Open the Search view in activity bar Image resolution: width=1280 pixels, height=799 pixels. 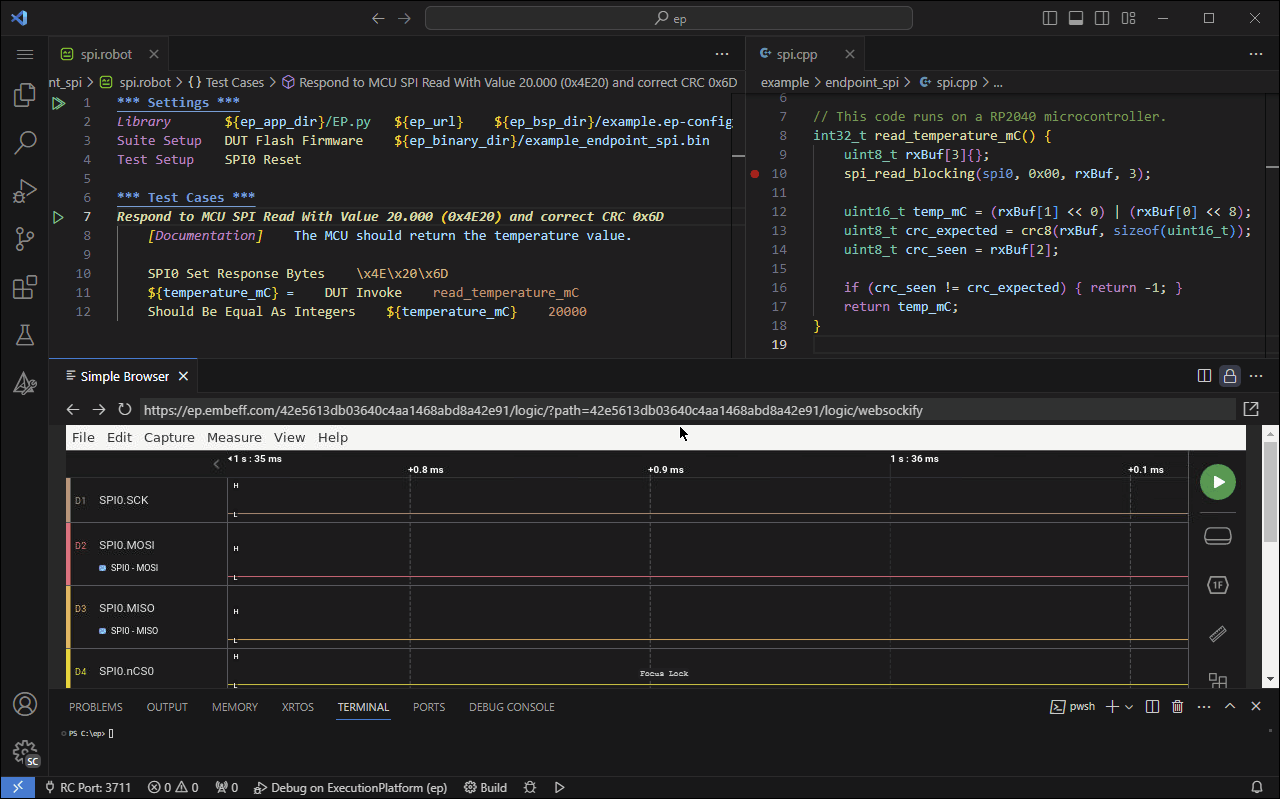[x=25, y=143]
